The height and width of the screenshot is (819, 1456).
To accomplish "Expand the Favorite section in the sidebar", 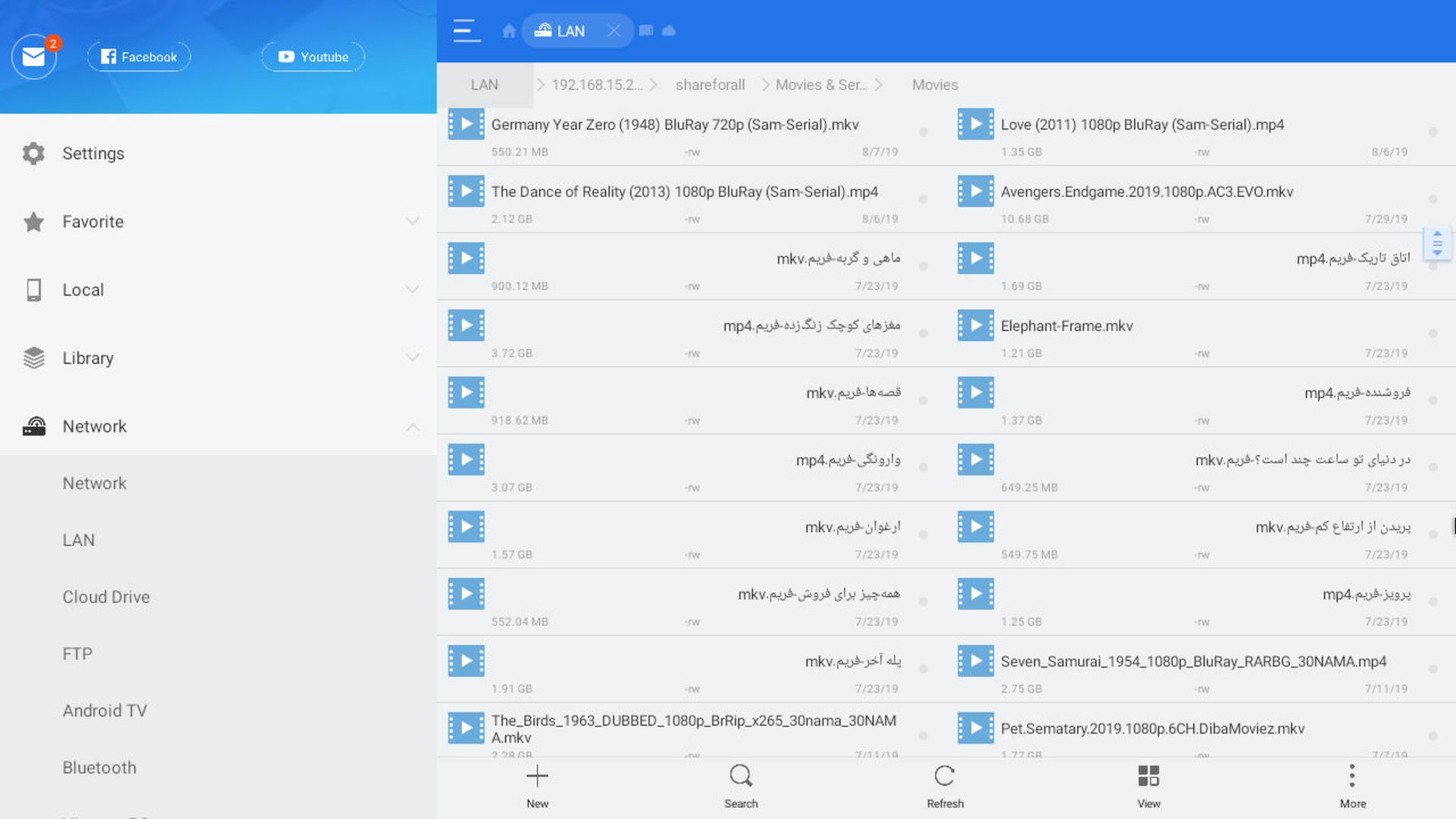I will [x=413, y=221].
